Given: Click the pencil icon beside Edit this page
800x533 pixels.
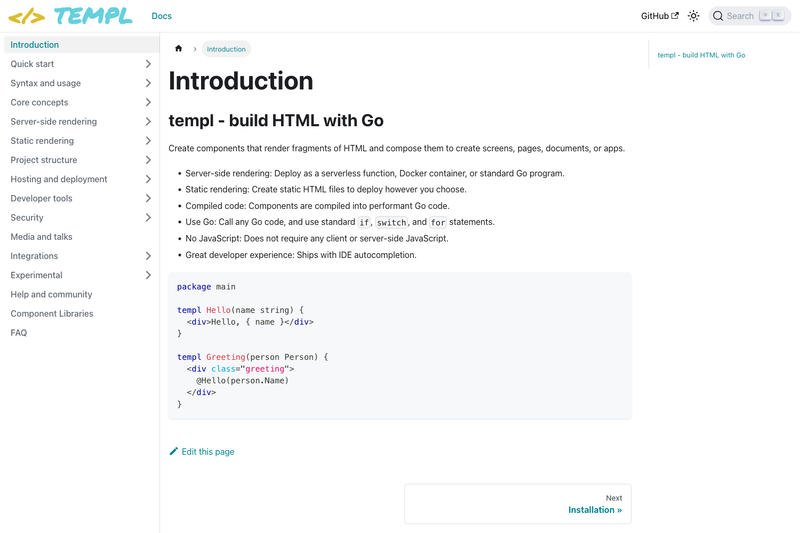Looking at the screenshot, I should pyautogui.click(x=174, y=451).
